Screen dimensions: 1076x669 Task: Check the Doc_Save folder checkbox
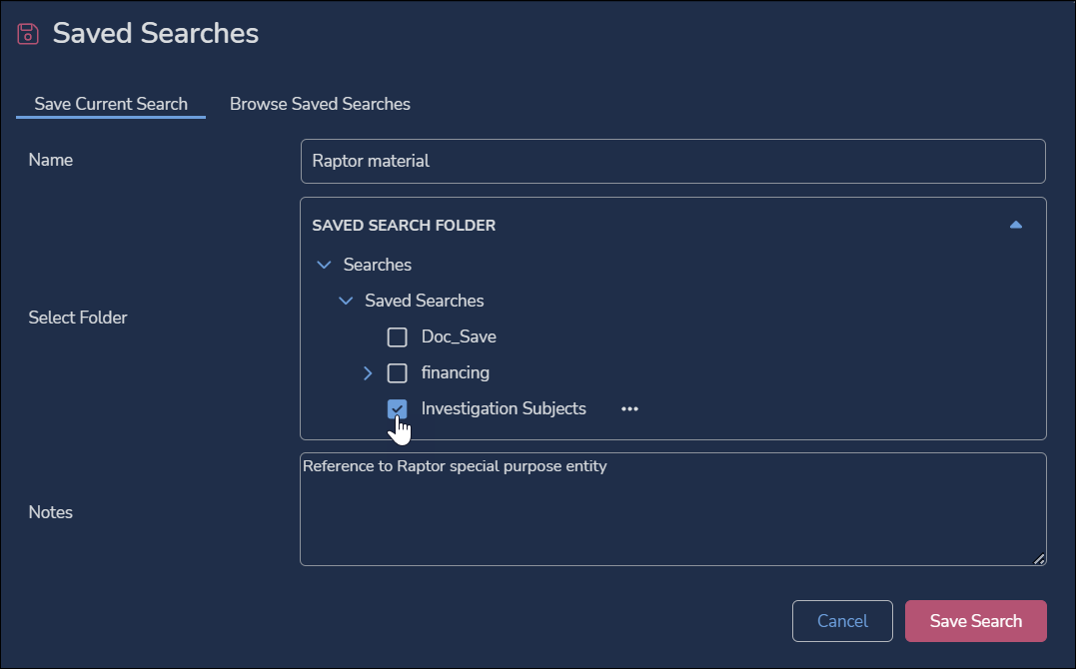(397, 337)
